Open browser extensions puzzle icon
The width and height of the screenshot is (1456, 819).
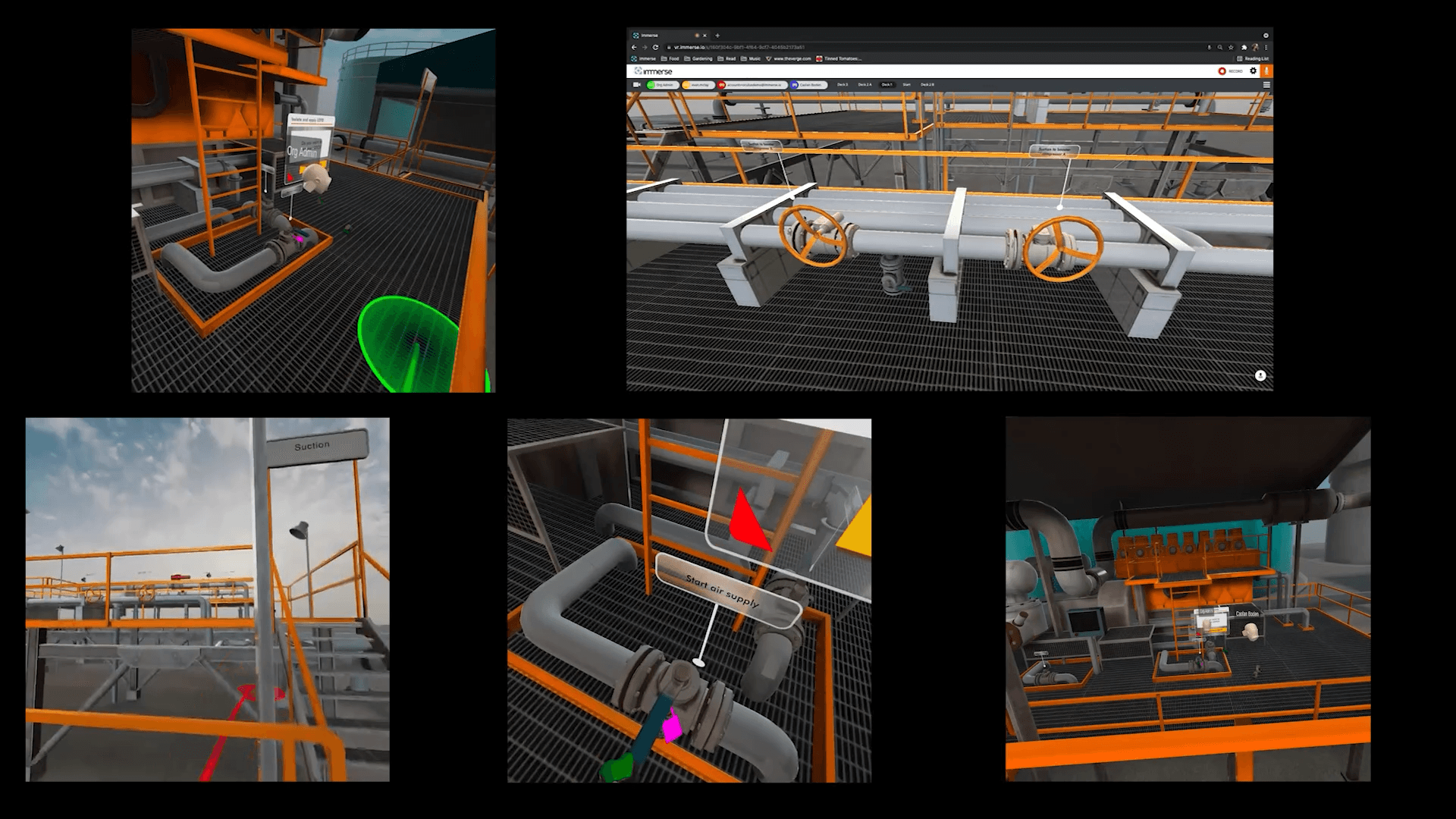point(1244,47)
